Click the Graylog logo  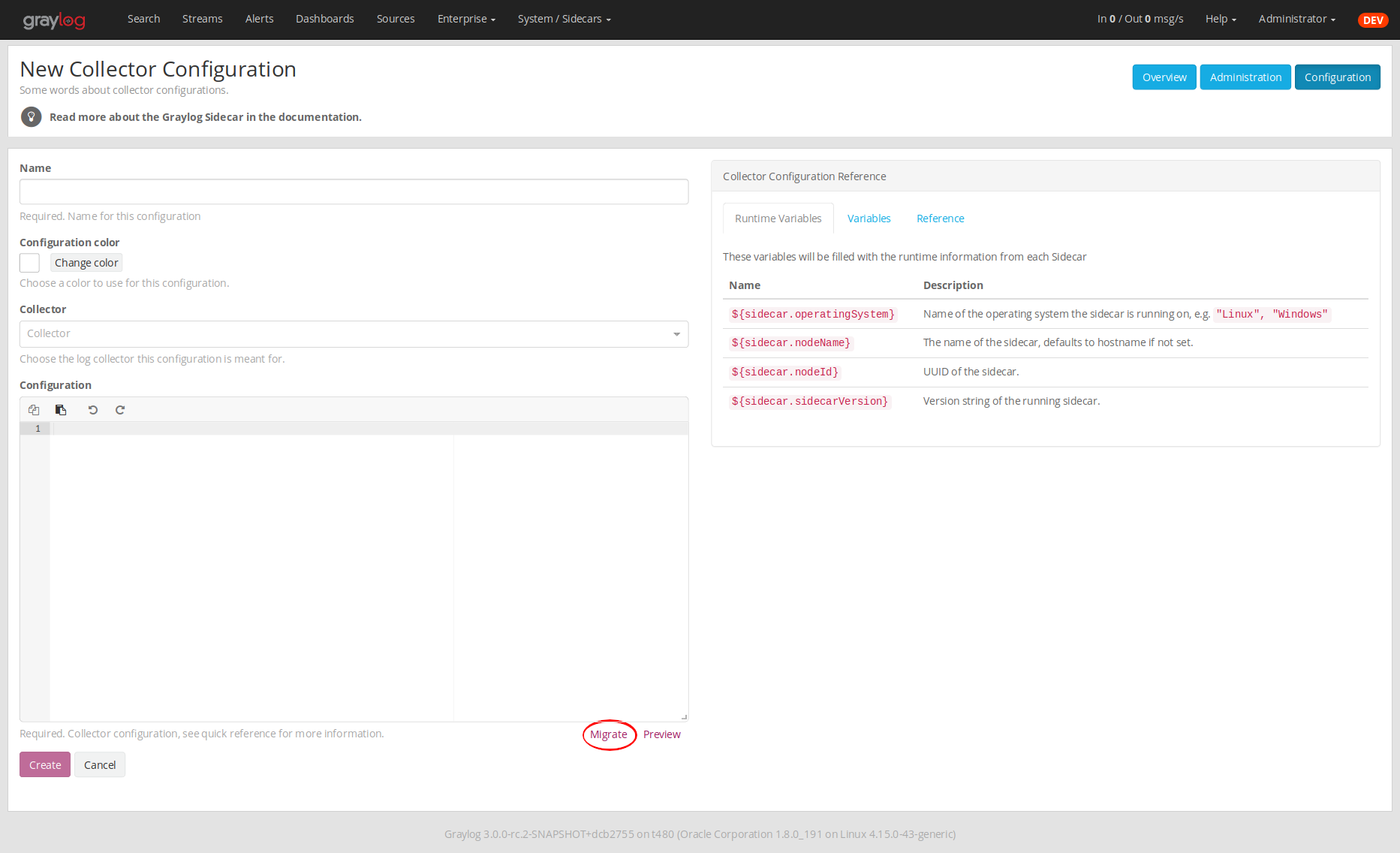click(x=54, y=20)
